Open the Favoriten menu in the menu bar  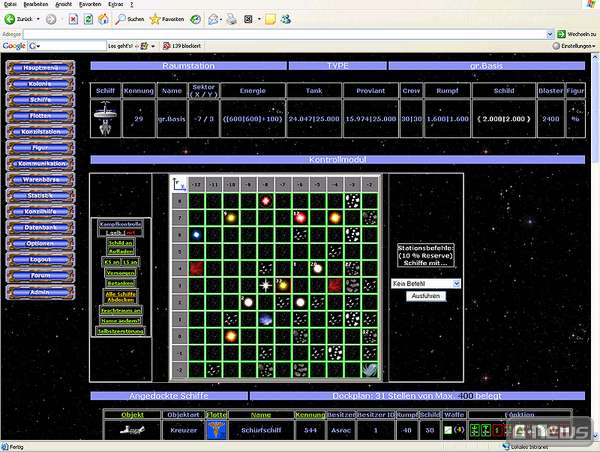click(x=90, y=5)
